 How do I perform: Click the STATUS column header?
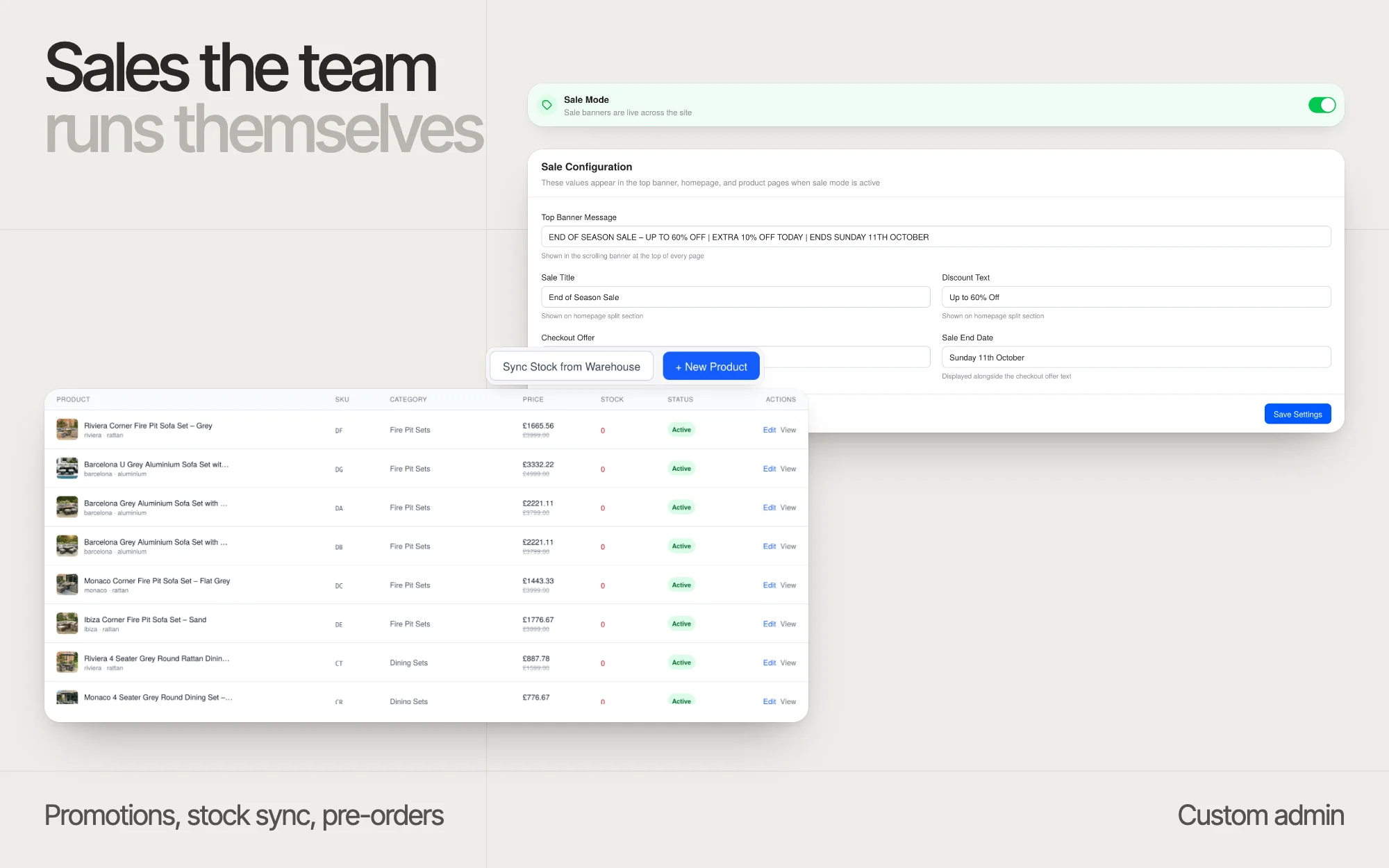(680, 399)
